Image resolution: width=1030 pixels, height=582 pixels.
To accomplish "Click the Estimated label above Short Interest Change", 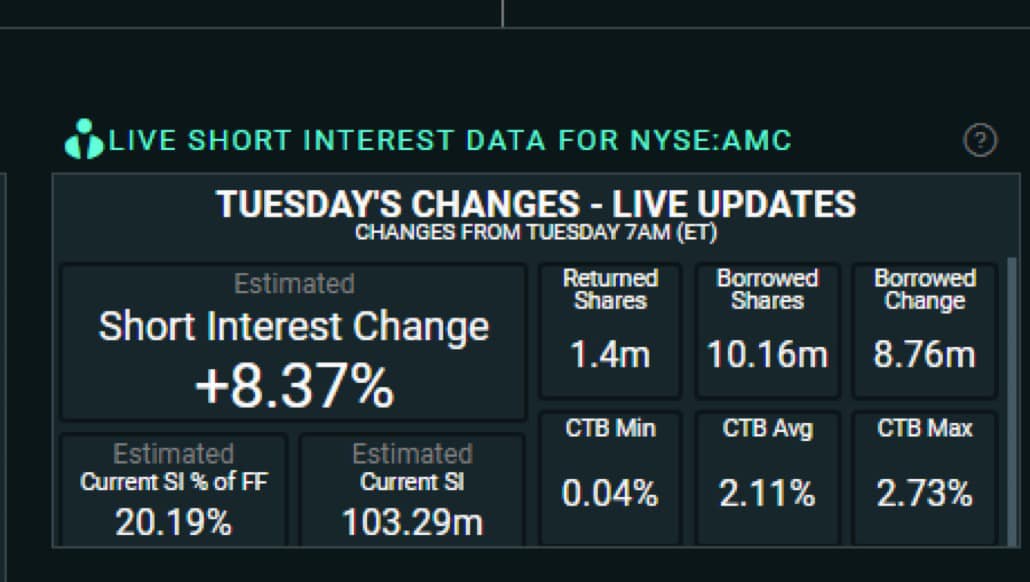I will click(293, 285).
